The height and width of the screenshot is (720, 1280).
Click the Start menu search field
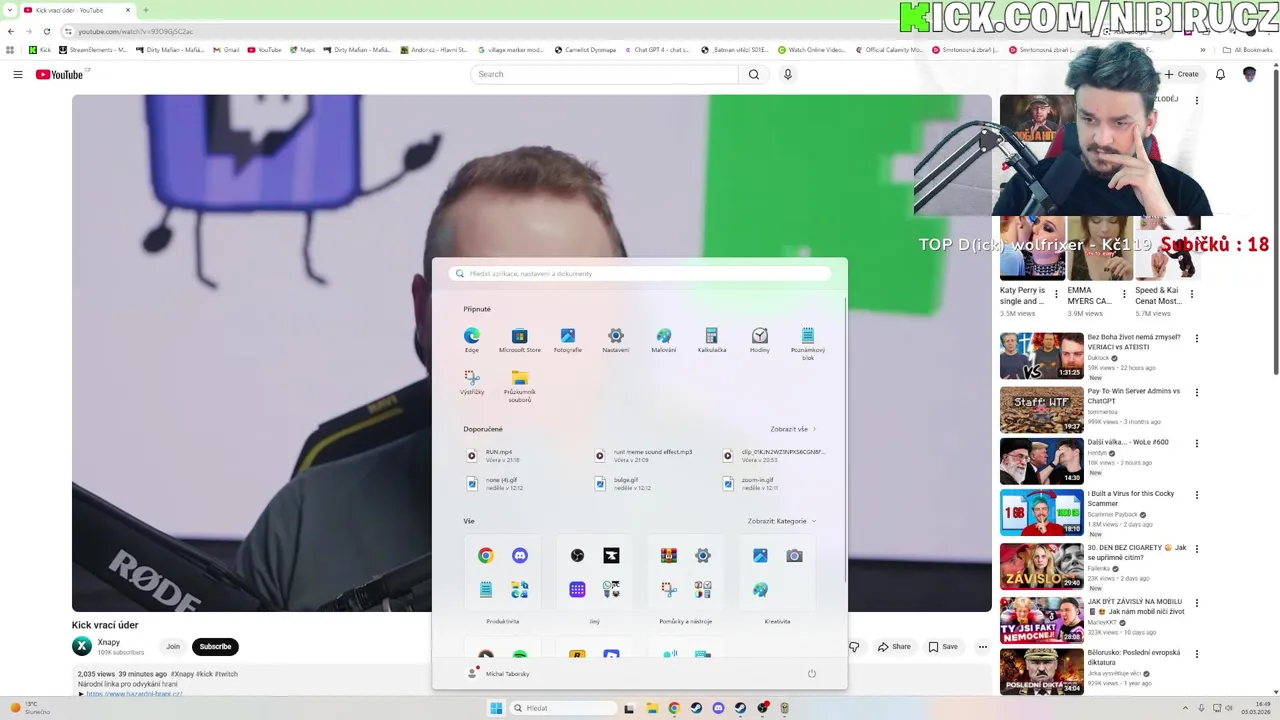tap(640, 273)
